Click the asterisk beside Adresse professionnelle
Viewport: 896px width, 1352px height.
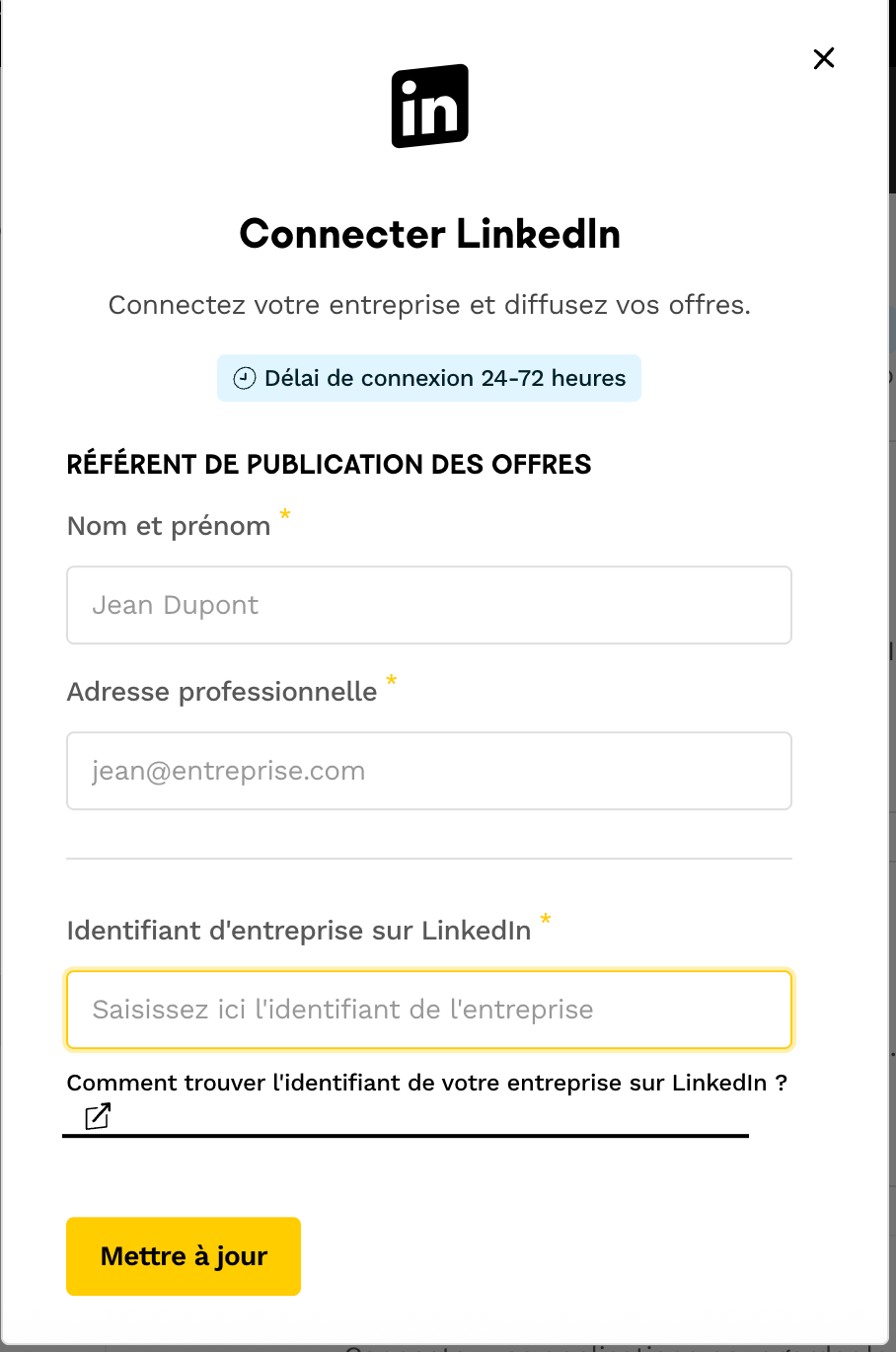tap(392, 680)
